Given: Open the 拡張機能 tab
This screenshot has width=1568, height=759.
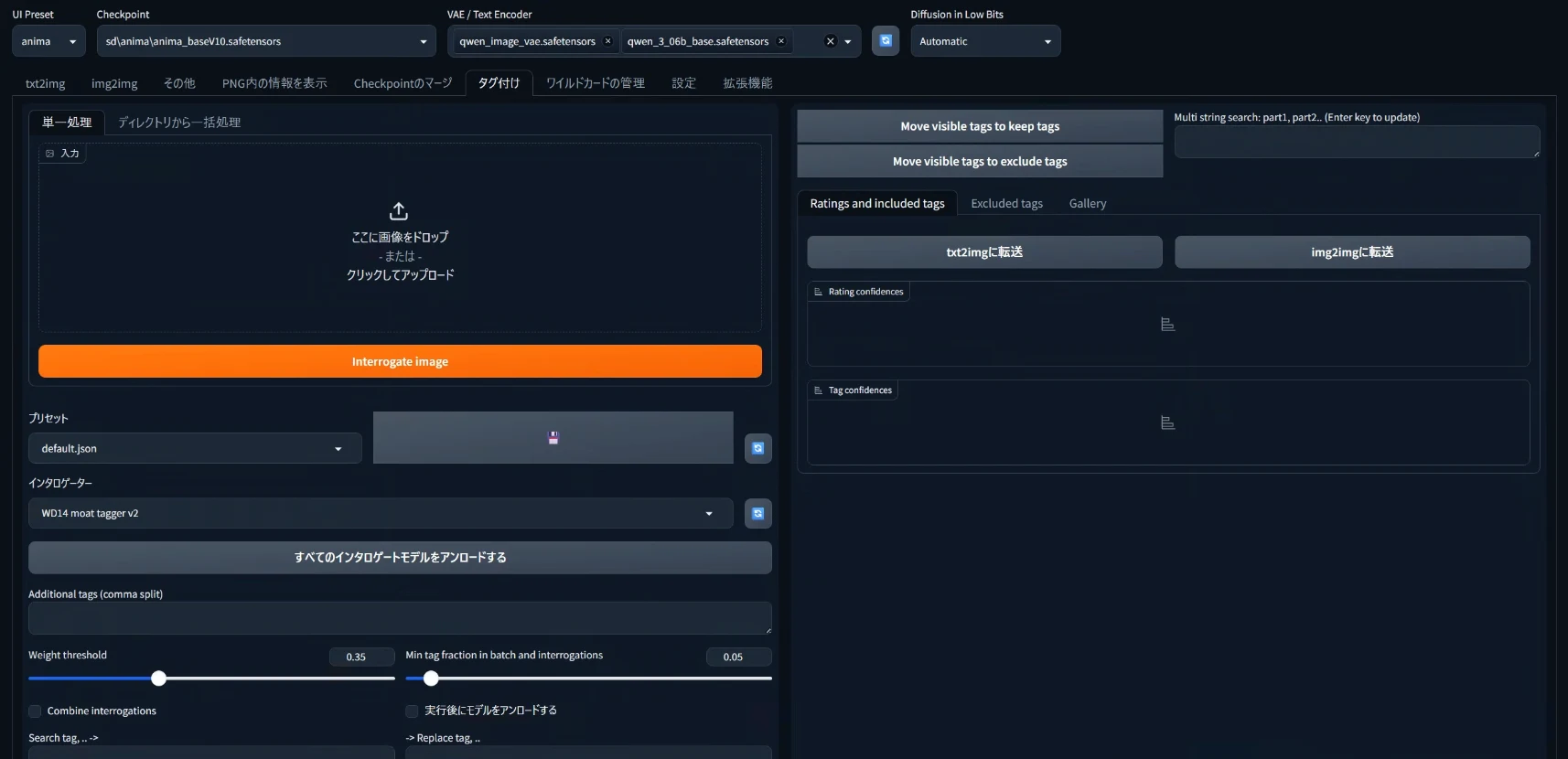Looking at the screenshot, I should pyautogui.click(x=747, y=83).
